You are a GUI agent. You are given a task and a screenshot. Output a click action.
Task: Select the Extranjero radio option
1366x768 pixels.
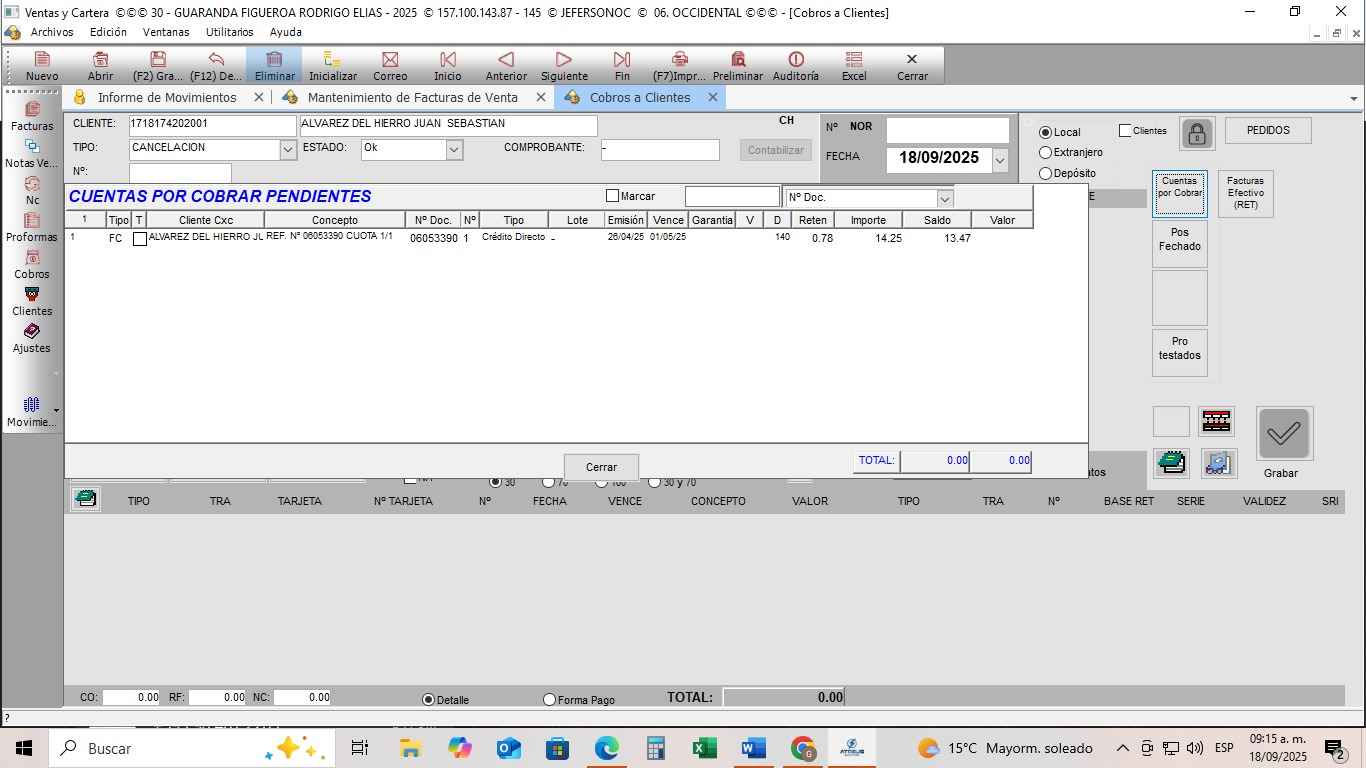point(1046,153)
